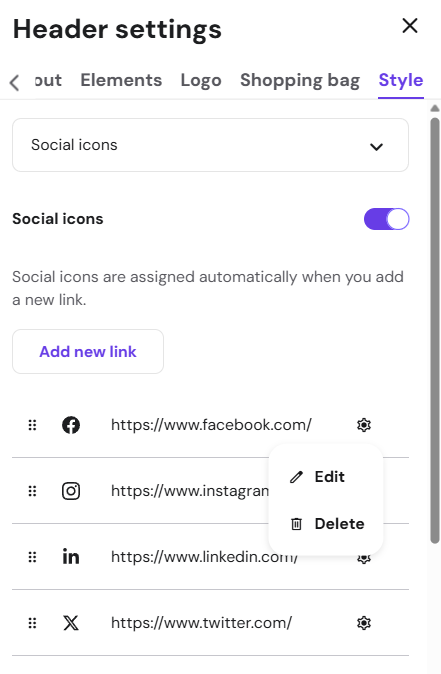Screen dimensions: 441x674
Task: Click the Instagram logo icon
Action: coord(71,491)
